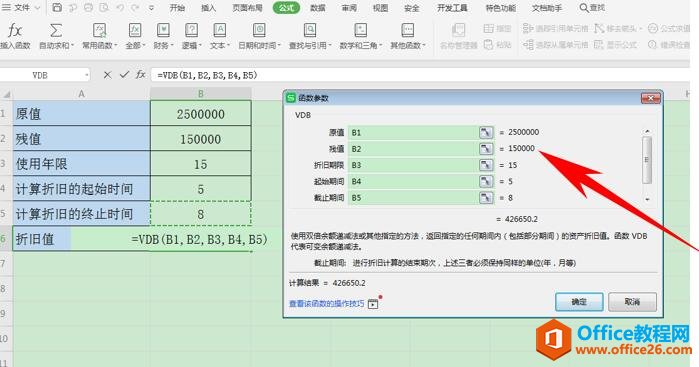Select the 公式 (Formulas) tab
The height and width of the screenshot is (367, 699).
coord(286,8)
